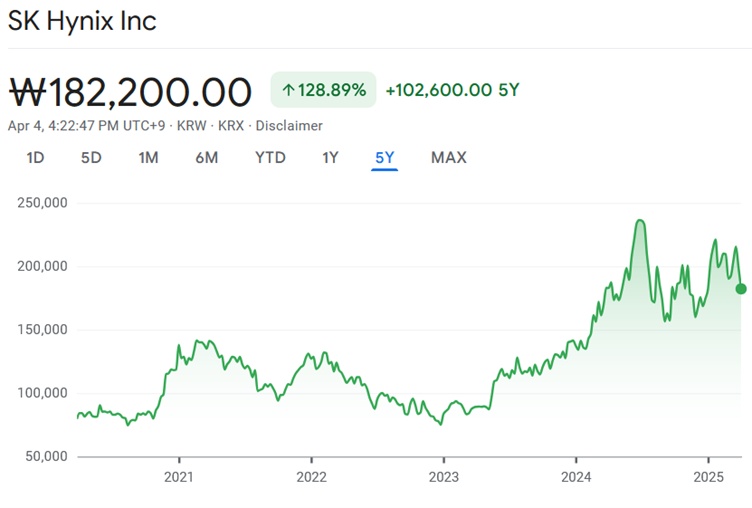752x508 pixels.
Task: Click the green current price dot on chart
Action: coord(741,289)
